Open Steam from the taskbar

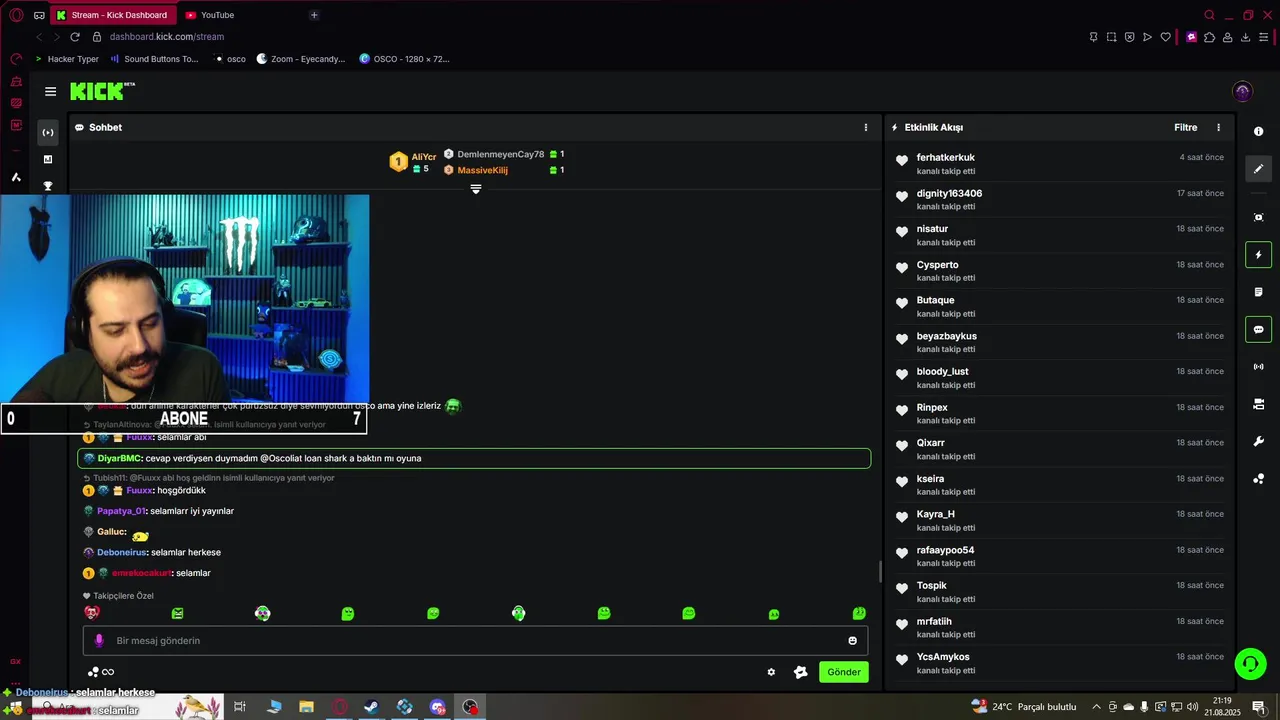pos(371,707)
